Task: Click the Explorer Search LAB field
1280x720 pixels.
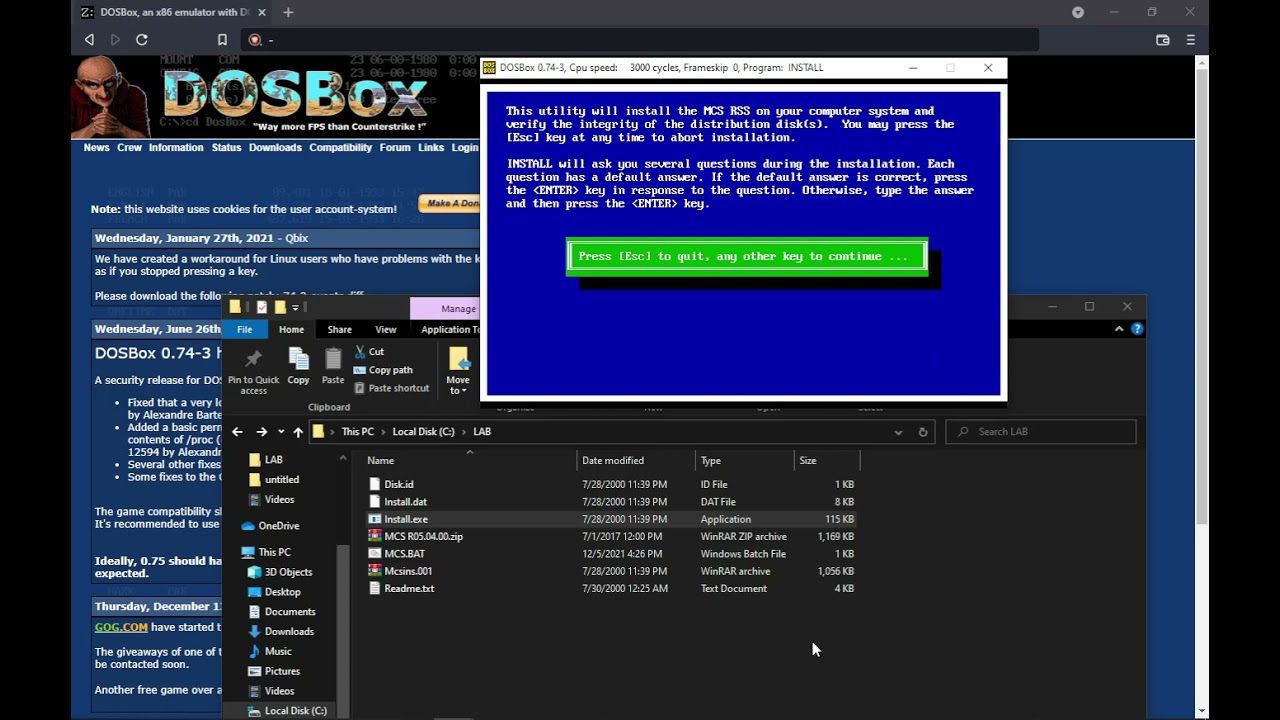Action: pos(1041,432)
